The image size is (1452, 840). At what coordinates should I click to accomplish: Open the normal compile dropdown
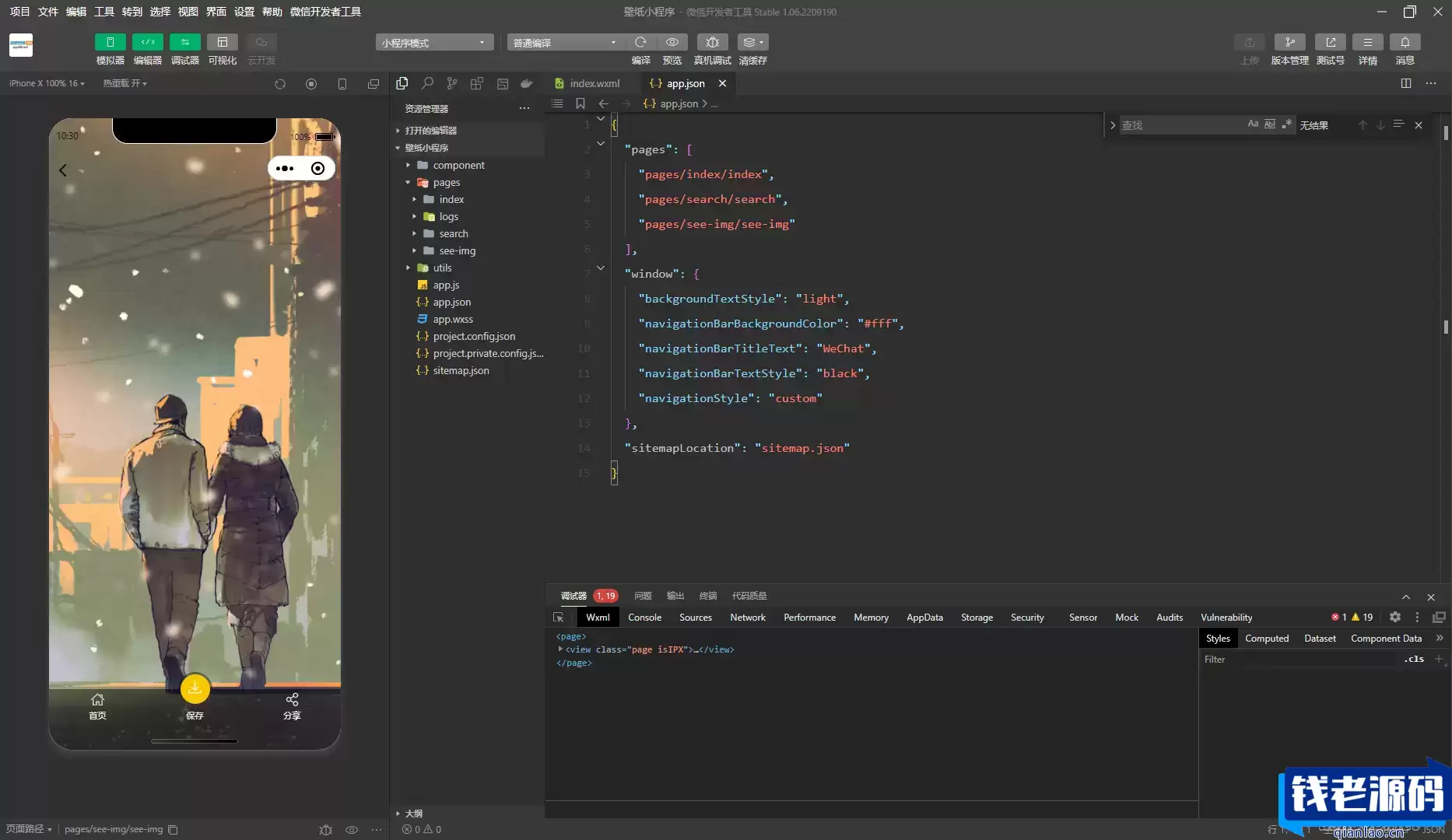[x=566, y=42]
